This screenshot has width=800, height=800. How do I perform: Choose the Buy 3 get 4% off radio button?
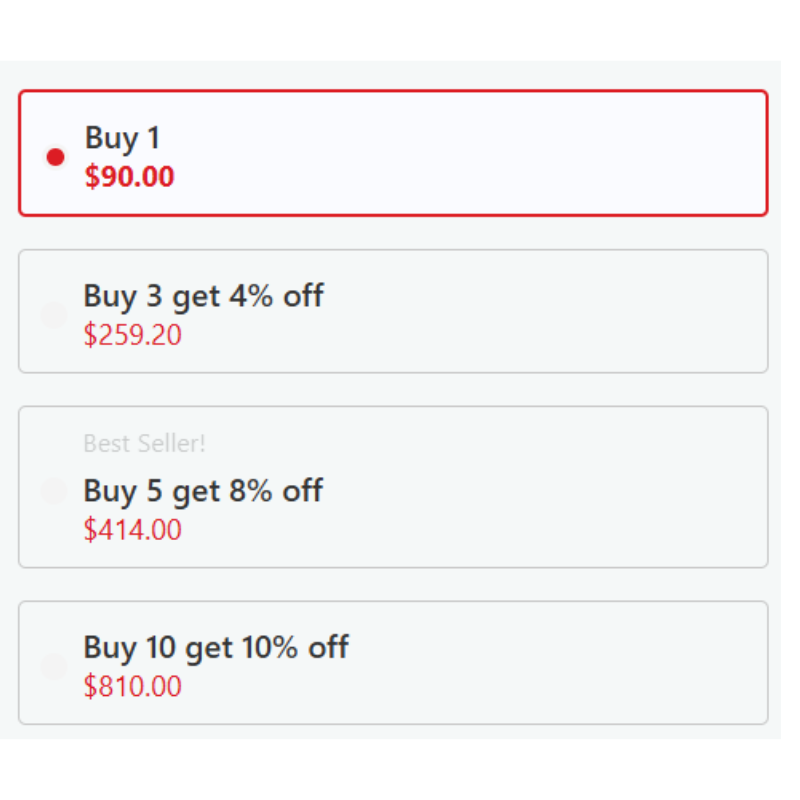(x=53, y=315)
